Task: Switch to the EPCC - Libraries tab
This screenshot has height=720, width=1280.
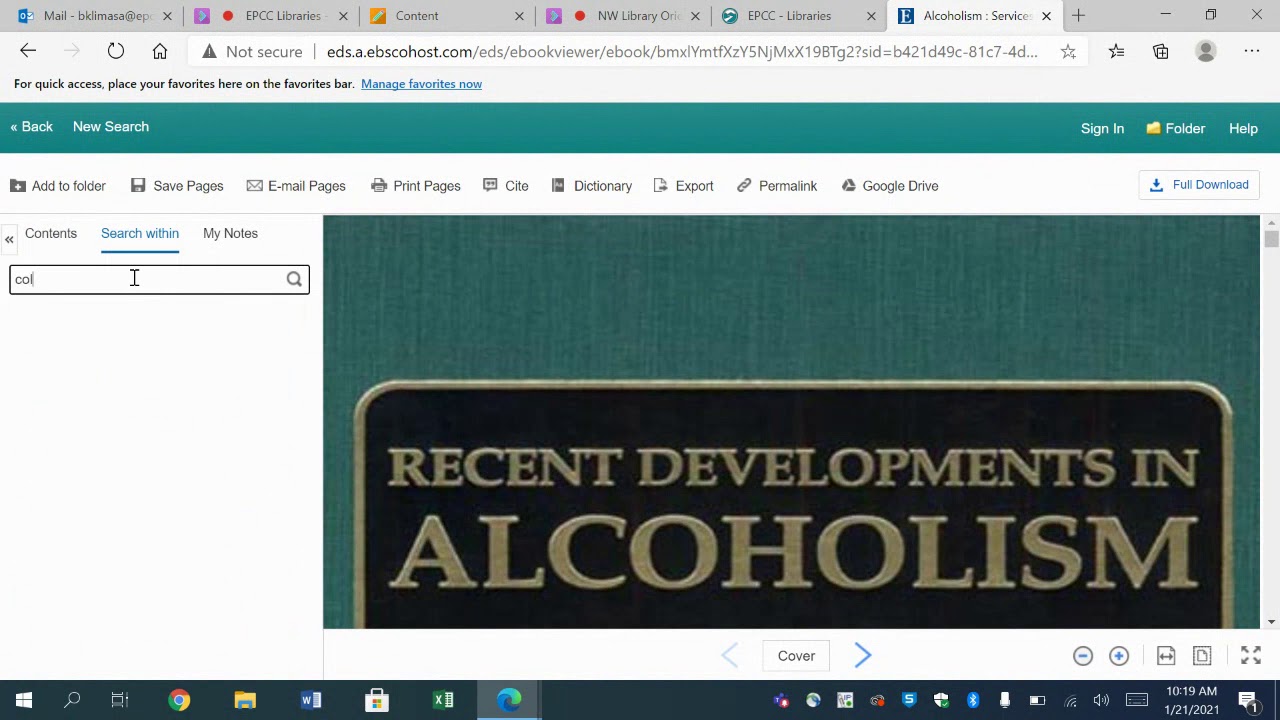Action: pos(799,16)
